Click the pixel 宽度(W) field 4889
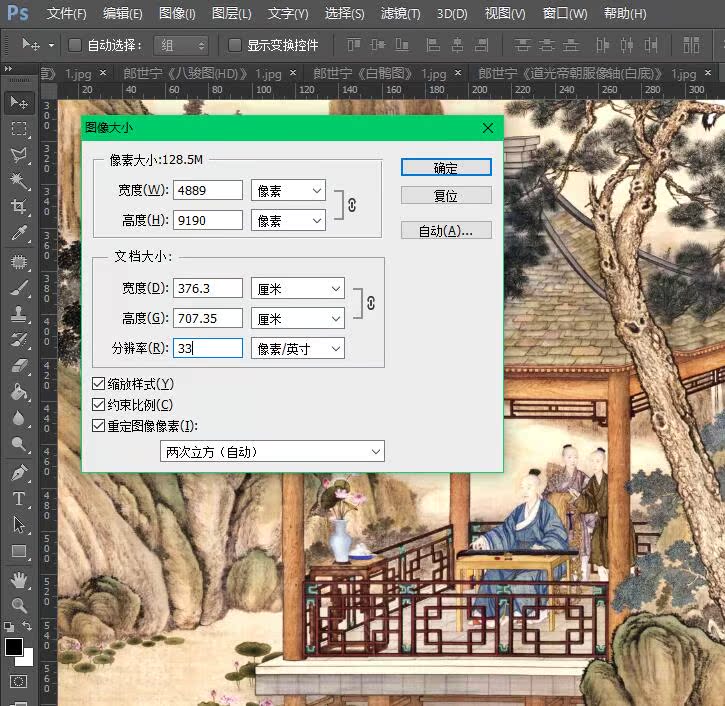 (208, 190)
